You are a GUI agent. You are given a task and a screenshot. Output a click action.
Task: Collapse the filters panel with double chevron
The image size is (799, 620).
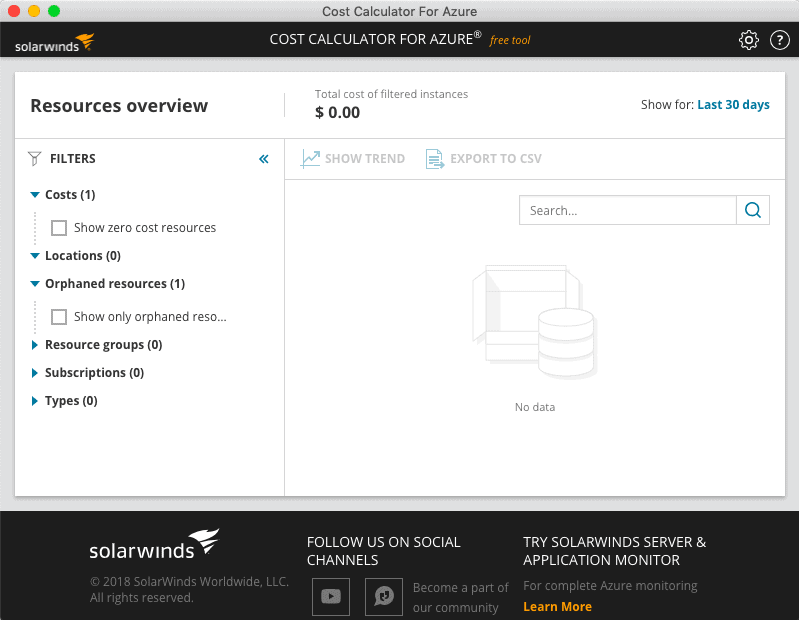[263, 159]
